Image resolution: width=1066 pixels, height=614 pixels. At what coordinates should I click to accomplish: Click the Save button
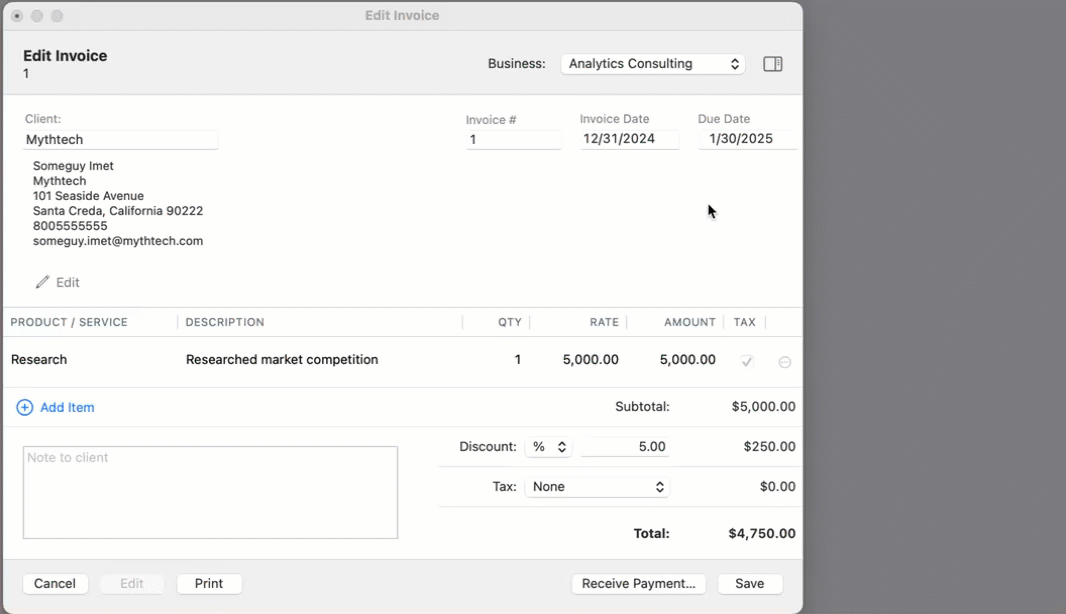tap(750, 583)
